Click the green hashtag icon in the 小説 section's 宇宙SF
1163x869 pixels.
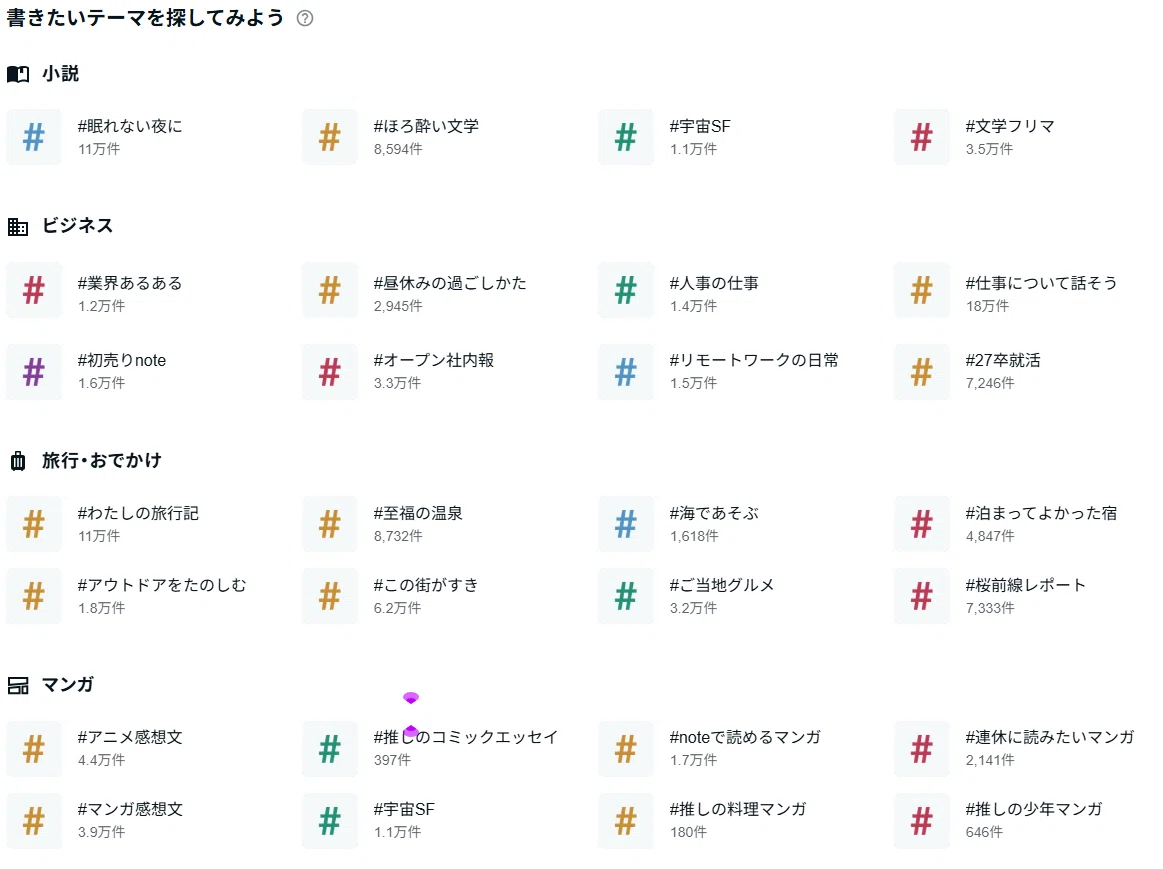point(626,137)
